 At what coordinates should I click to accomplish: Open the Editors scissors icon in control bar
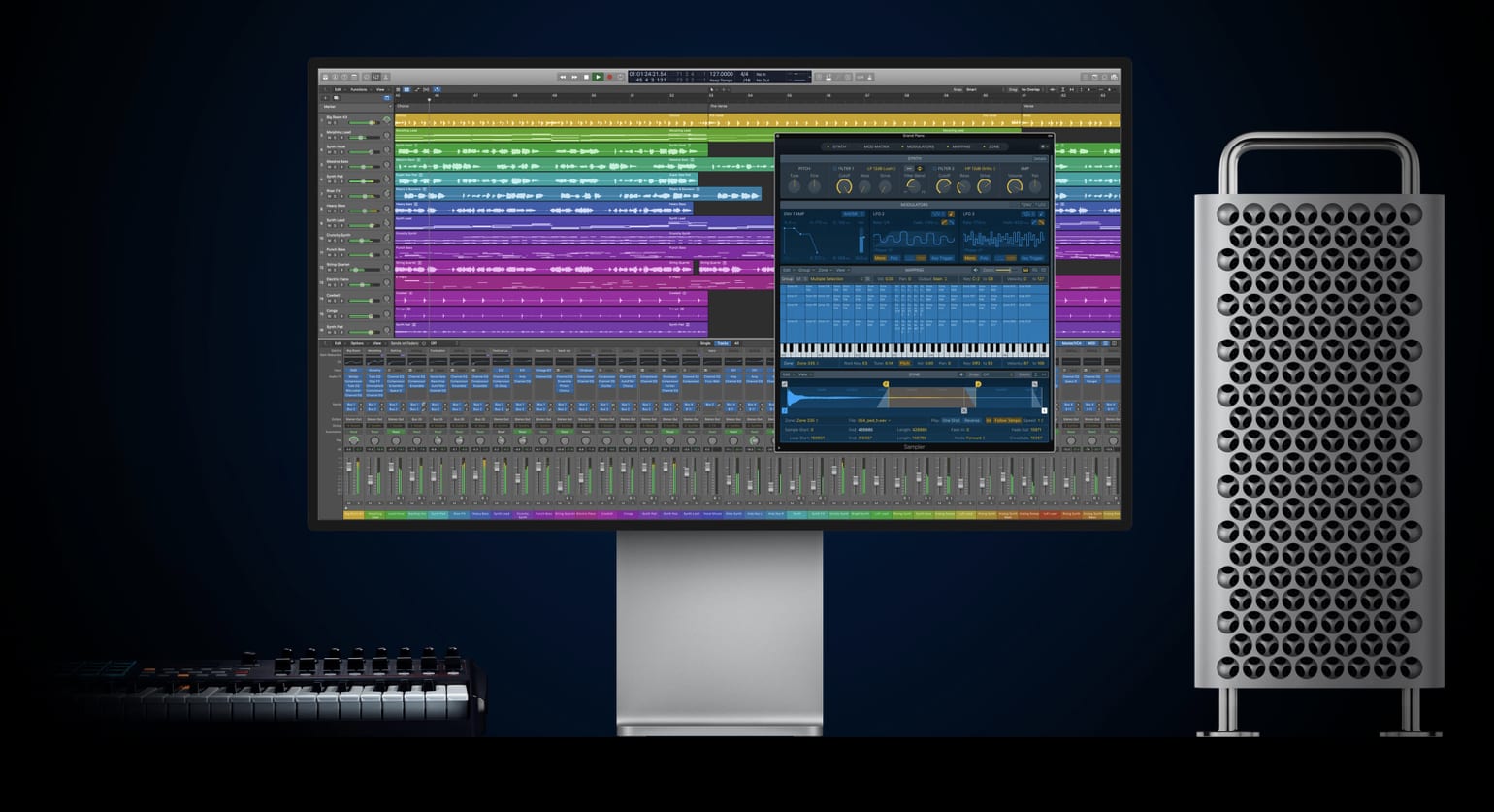click(385, 77)
